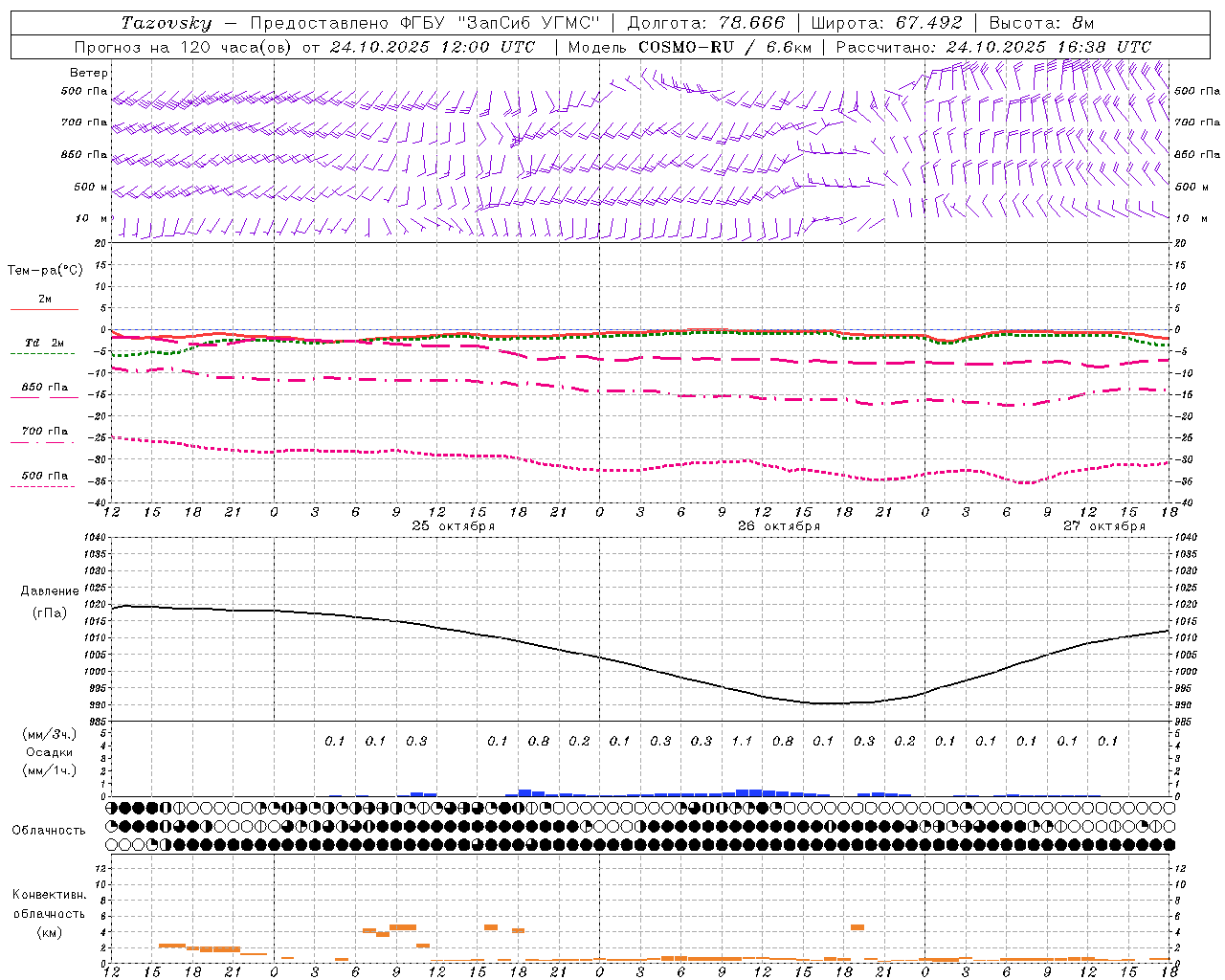Click the Широта: 67.492 field
The image size is (1225, 980).
coord(887,23)
